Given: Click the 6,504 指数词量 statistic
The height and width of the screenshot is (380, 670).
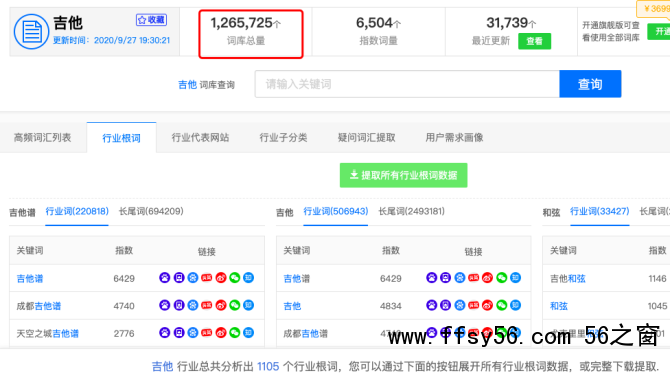Looking at the screenshot, I should [x=378, y=31].
